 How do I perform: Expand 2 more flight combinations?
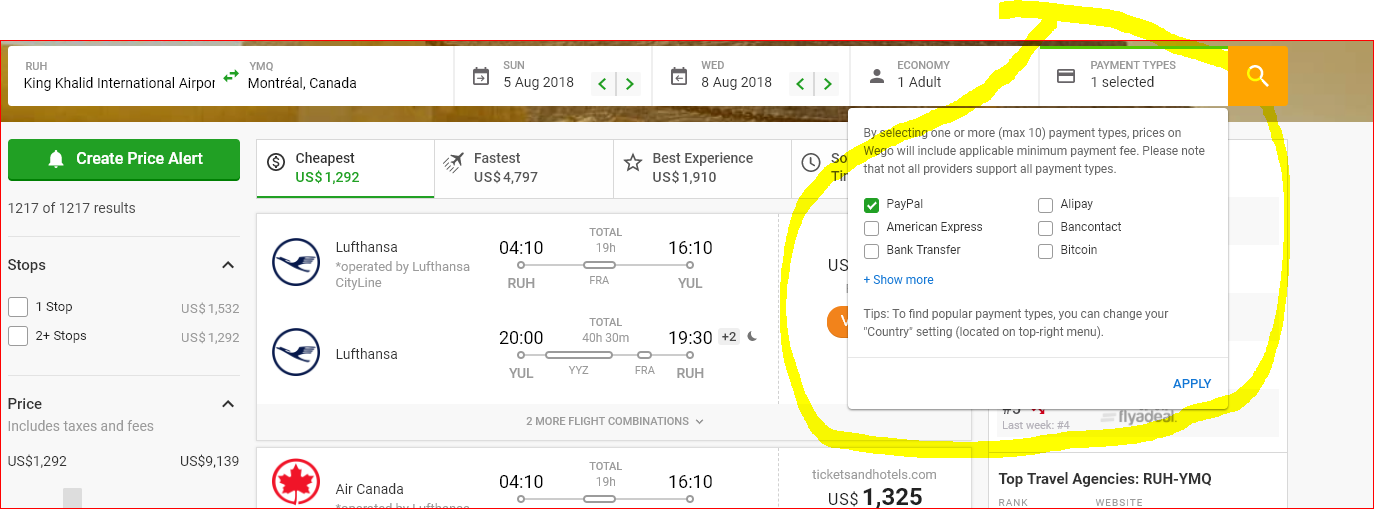pos(615,421)
